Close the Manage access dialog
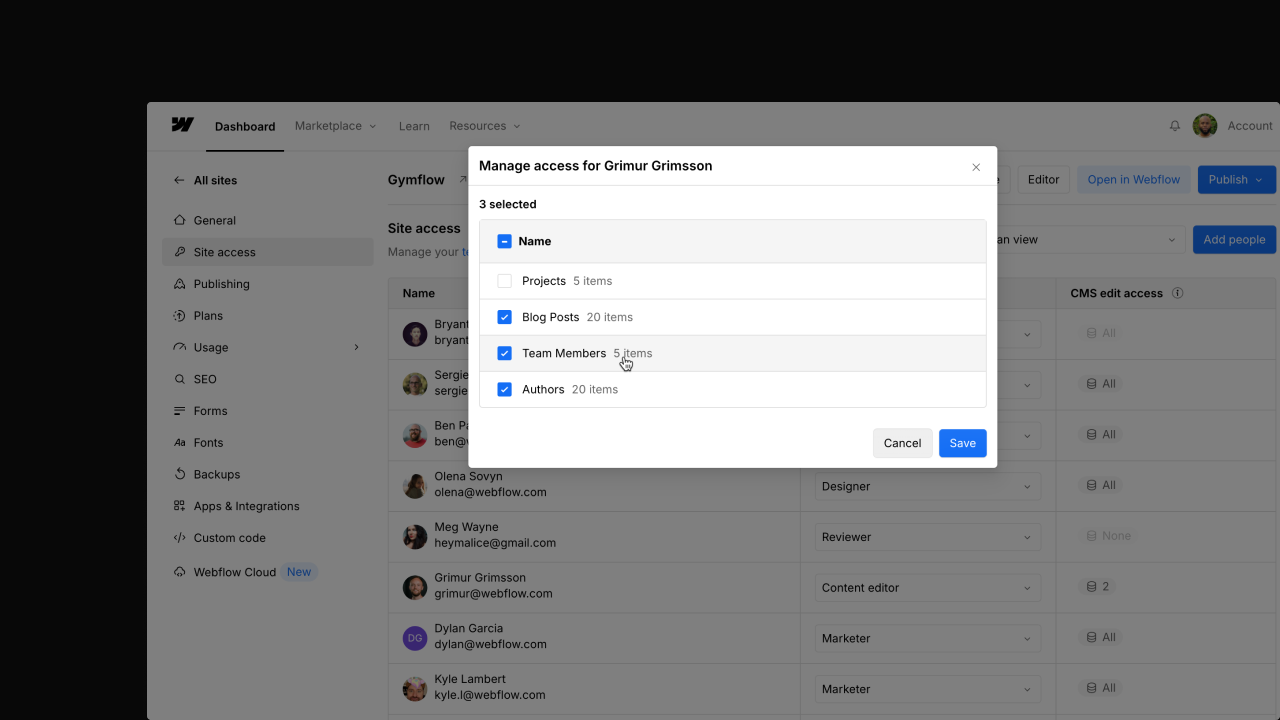Image resolution: width=1280 pixels, height=720 pixels. coord(976,167)
